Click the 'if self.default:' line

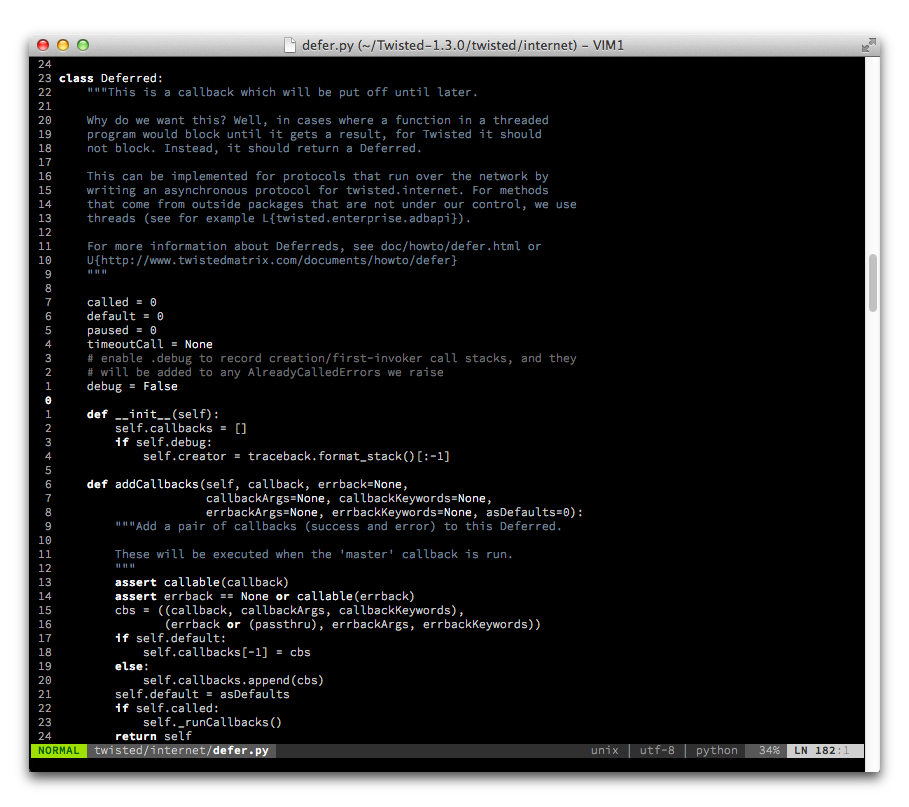tap(170, 638)
